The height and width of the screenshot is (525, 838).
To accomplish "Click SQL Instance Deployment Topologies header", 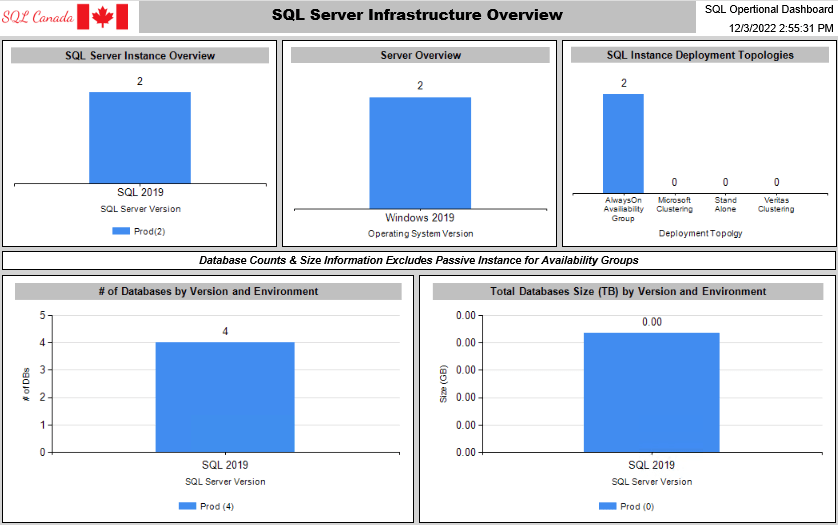I will 700,56.
